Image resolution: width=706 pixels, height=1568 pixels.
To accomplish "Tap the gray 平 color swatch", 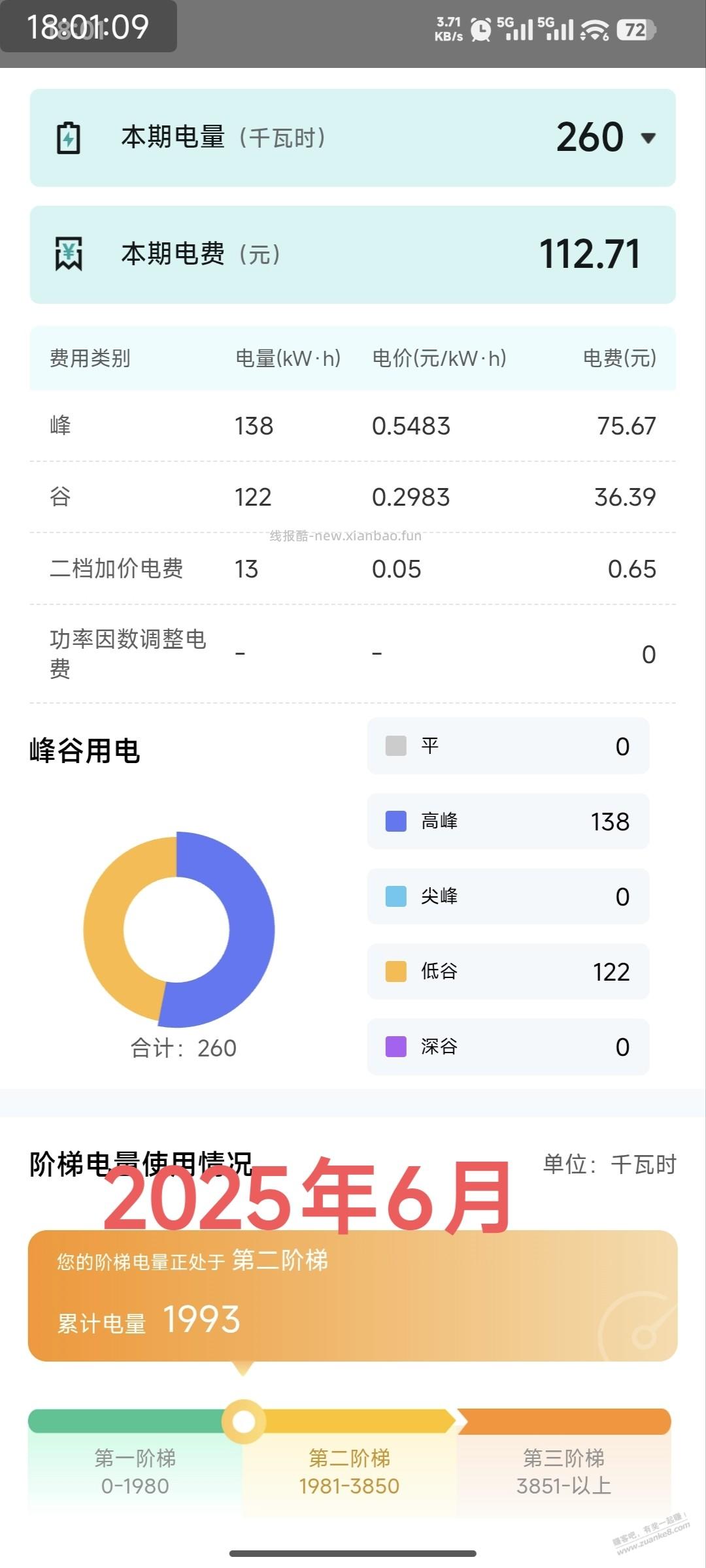I will pos(396,745).
